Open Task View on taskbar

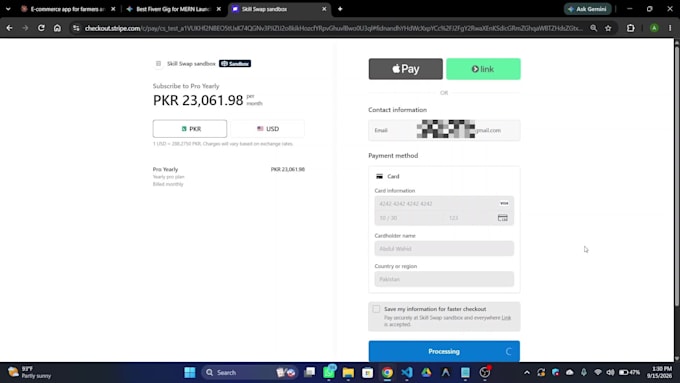tap(309, 372)
